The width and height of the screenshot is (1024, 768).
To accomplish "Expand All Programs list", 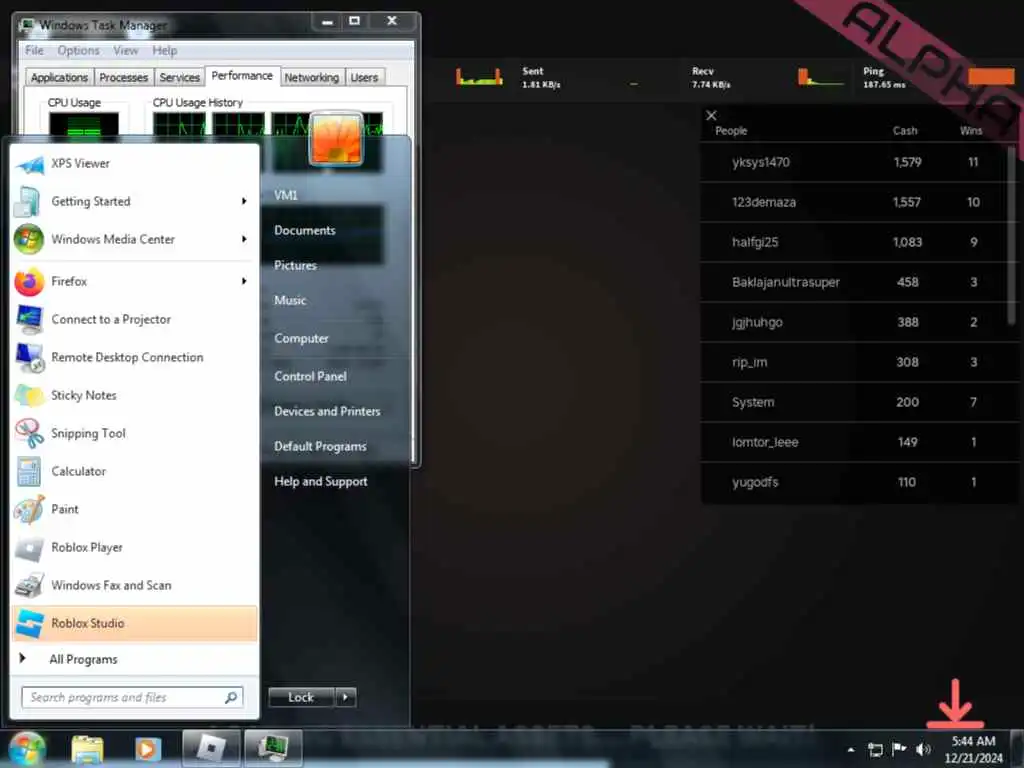I will tap(134, 660).
